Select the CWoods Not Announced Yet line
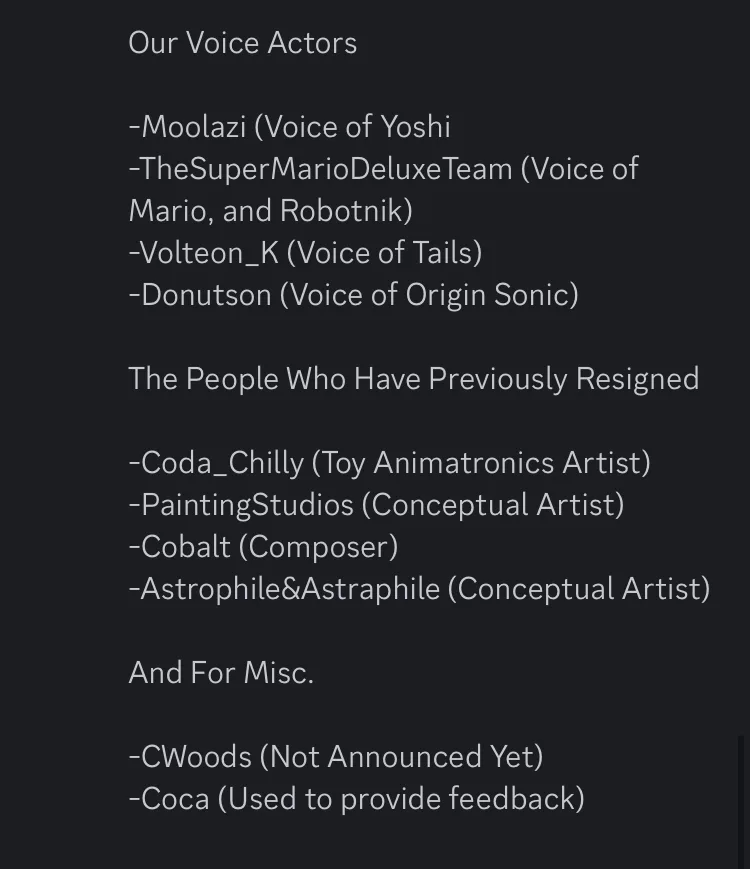 (x=336, y=757)
